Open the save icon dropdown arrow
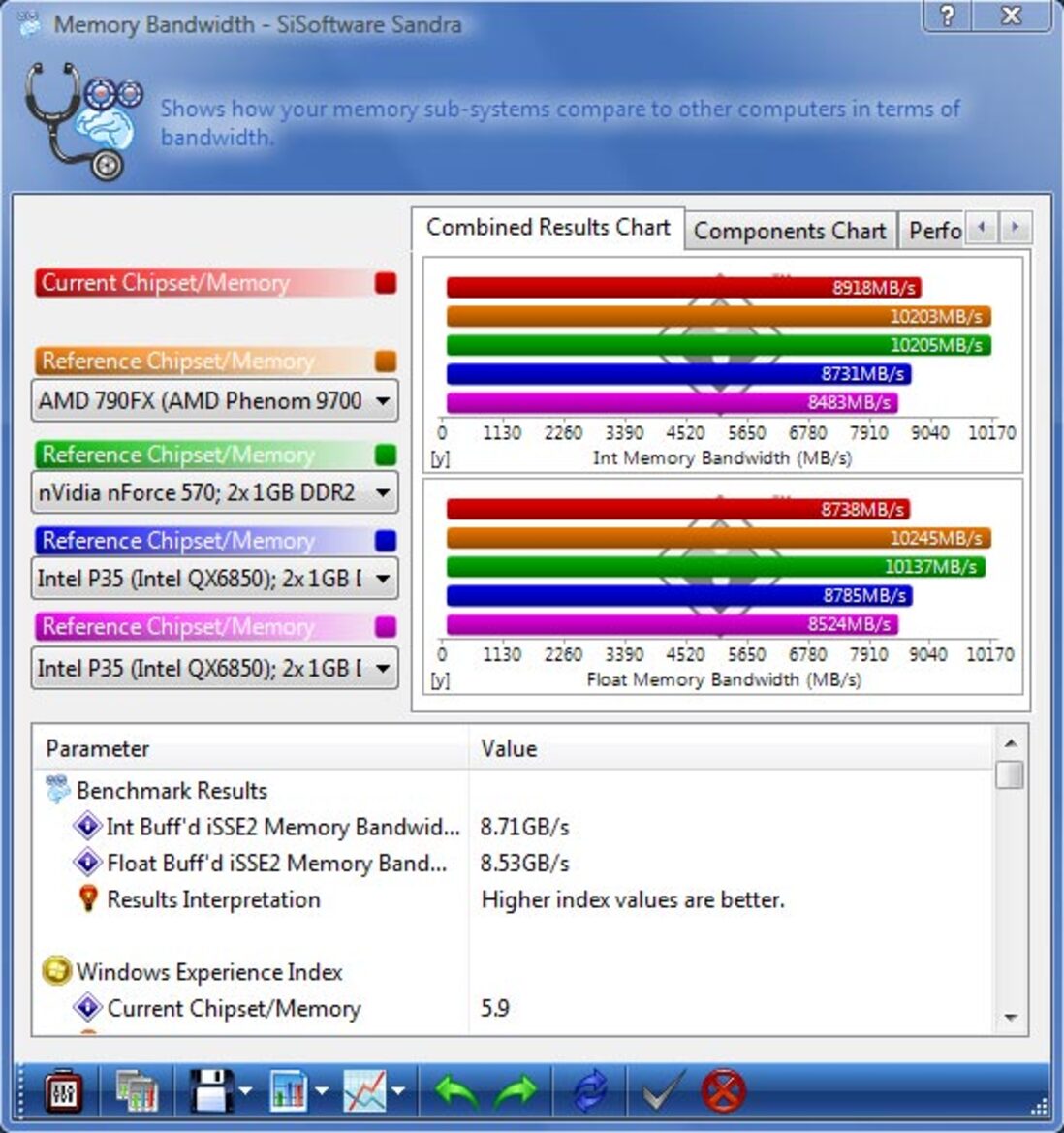1064x1133 pixels. (245, 1091)
